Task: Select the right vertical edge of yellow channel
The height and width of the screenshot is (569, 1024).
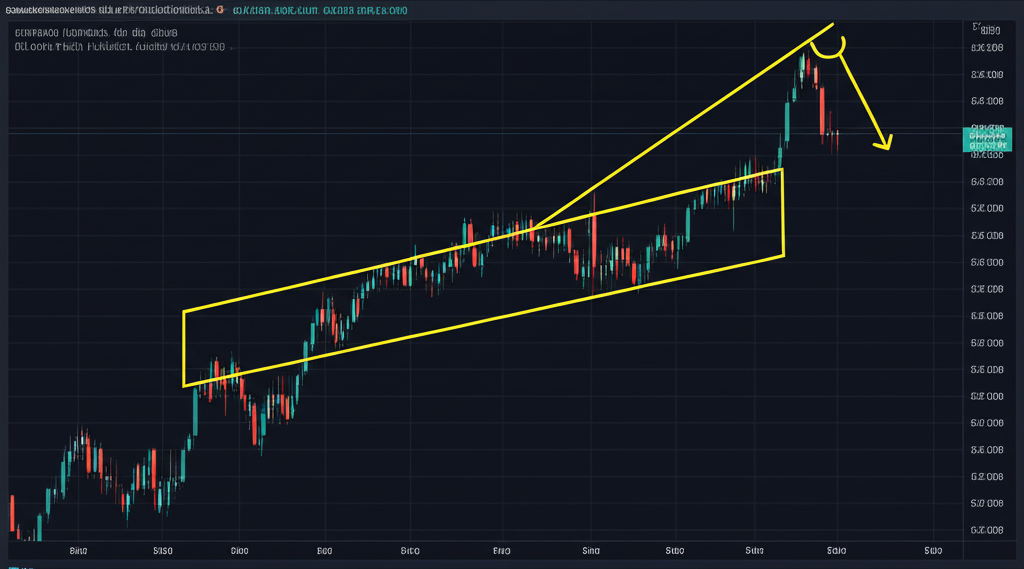Action: click(x=782, y=212)
